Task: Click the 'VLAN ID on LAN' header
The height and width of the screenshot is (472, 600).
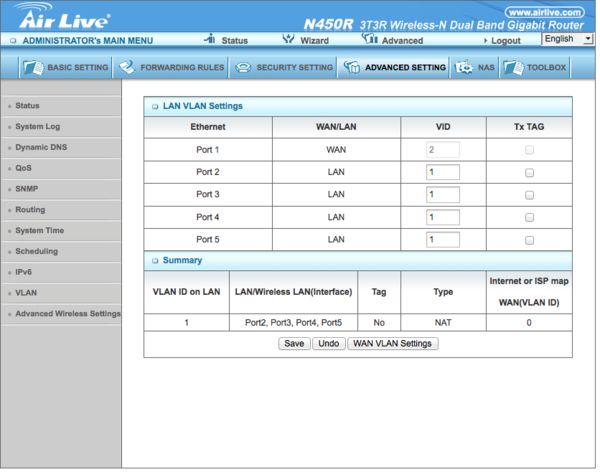Action: point(186,292)
